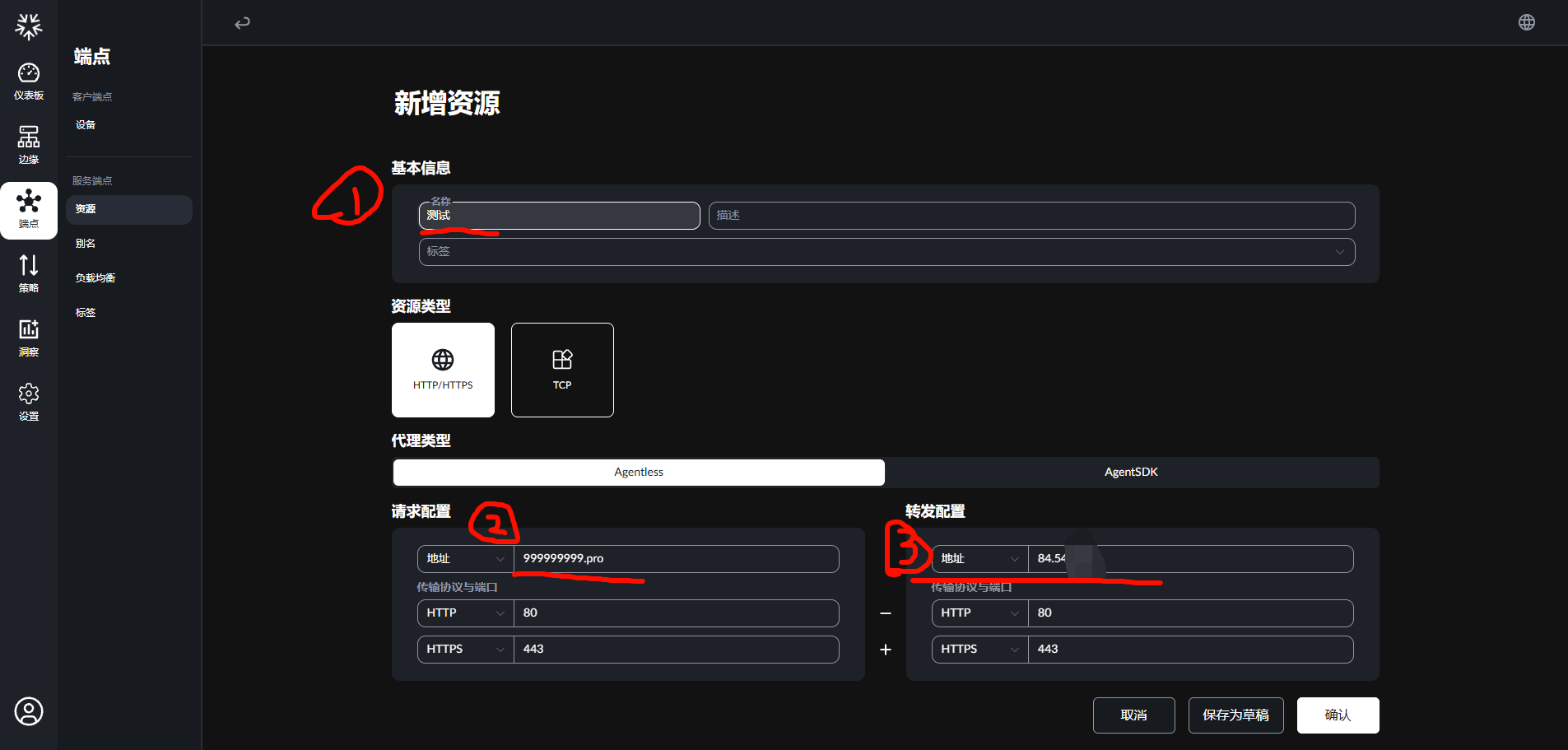The width and height of the screenshot is (1568, 750).
Task: Go to 边缘 edge section icon
Action: click(x=29, y=137)
